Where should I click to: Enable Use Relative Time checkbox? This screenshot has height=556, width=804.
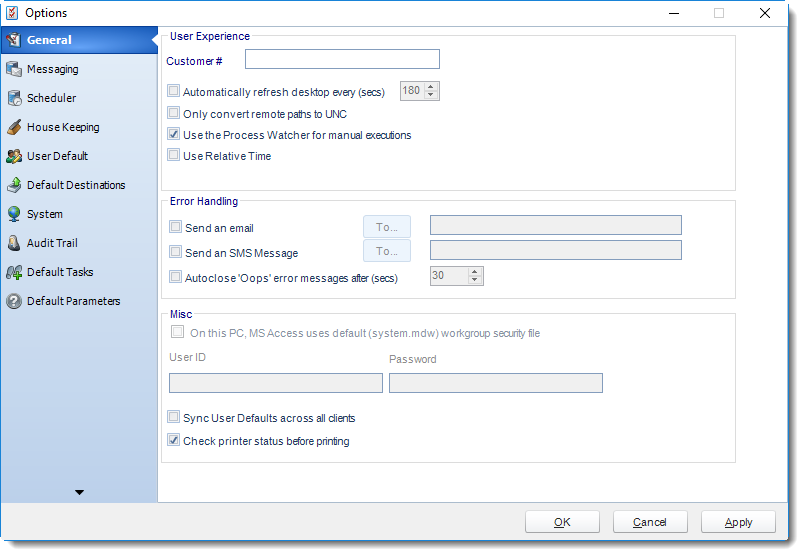click(173, 154)
